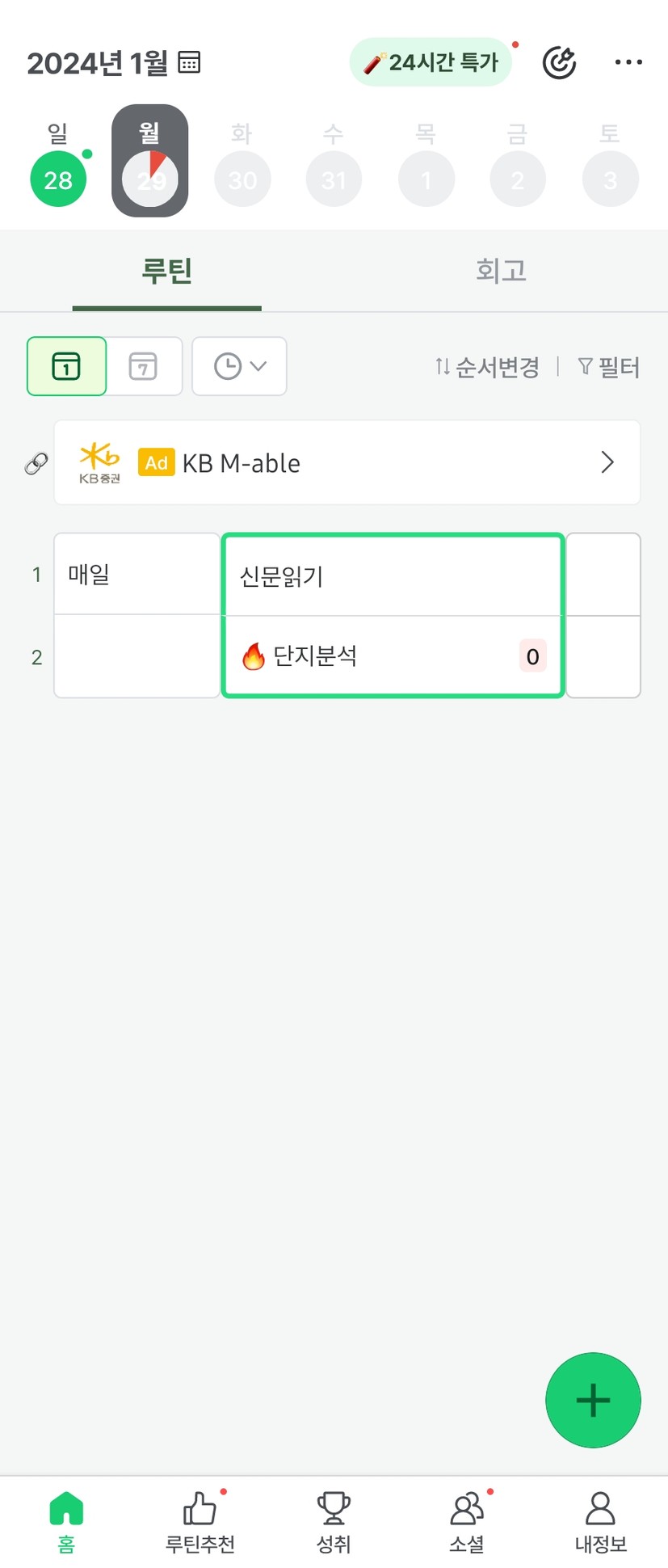Open the 소셜 people tab

(467, 1521)
